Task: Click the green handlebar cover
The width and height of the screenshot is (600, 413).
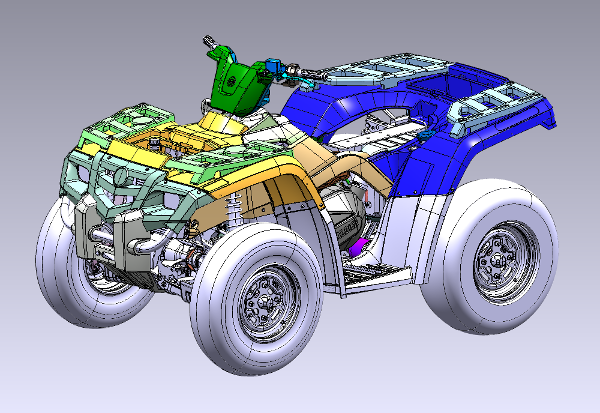Action: [x=236, y=85]
